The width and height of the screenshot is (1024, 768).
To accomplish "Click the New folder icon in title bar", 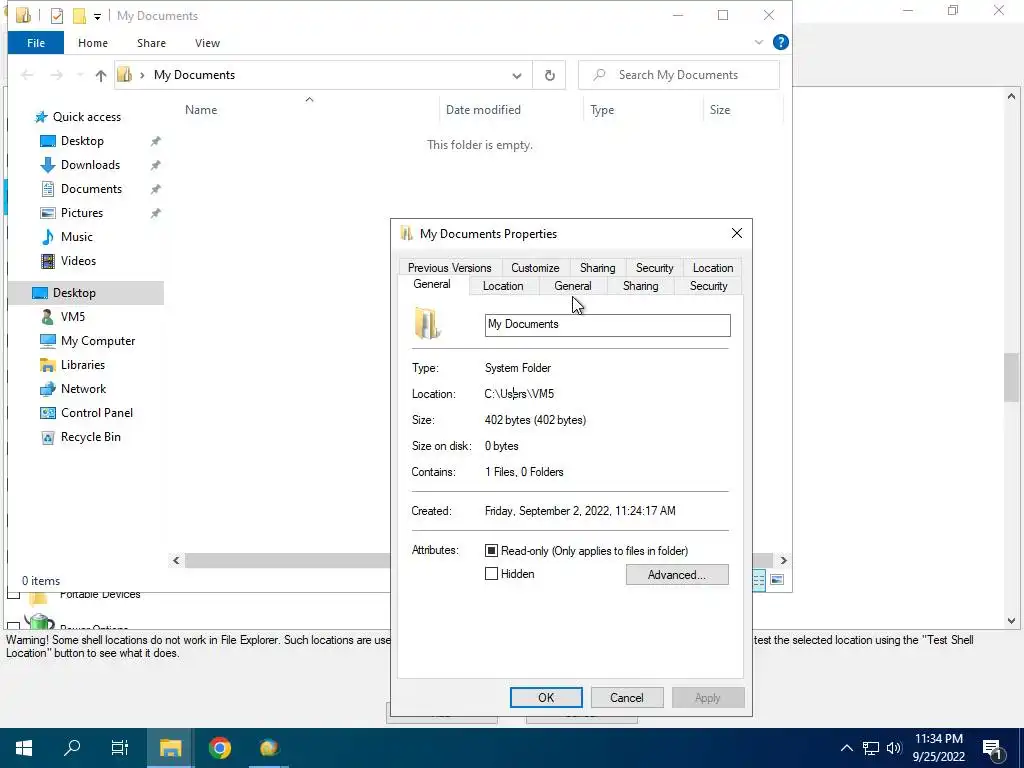I will [80, 16].
